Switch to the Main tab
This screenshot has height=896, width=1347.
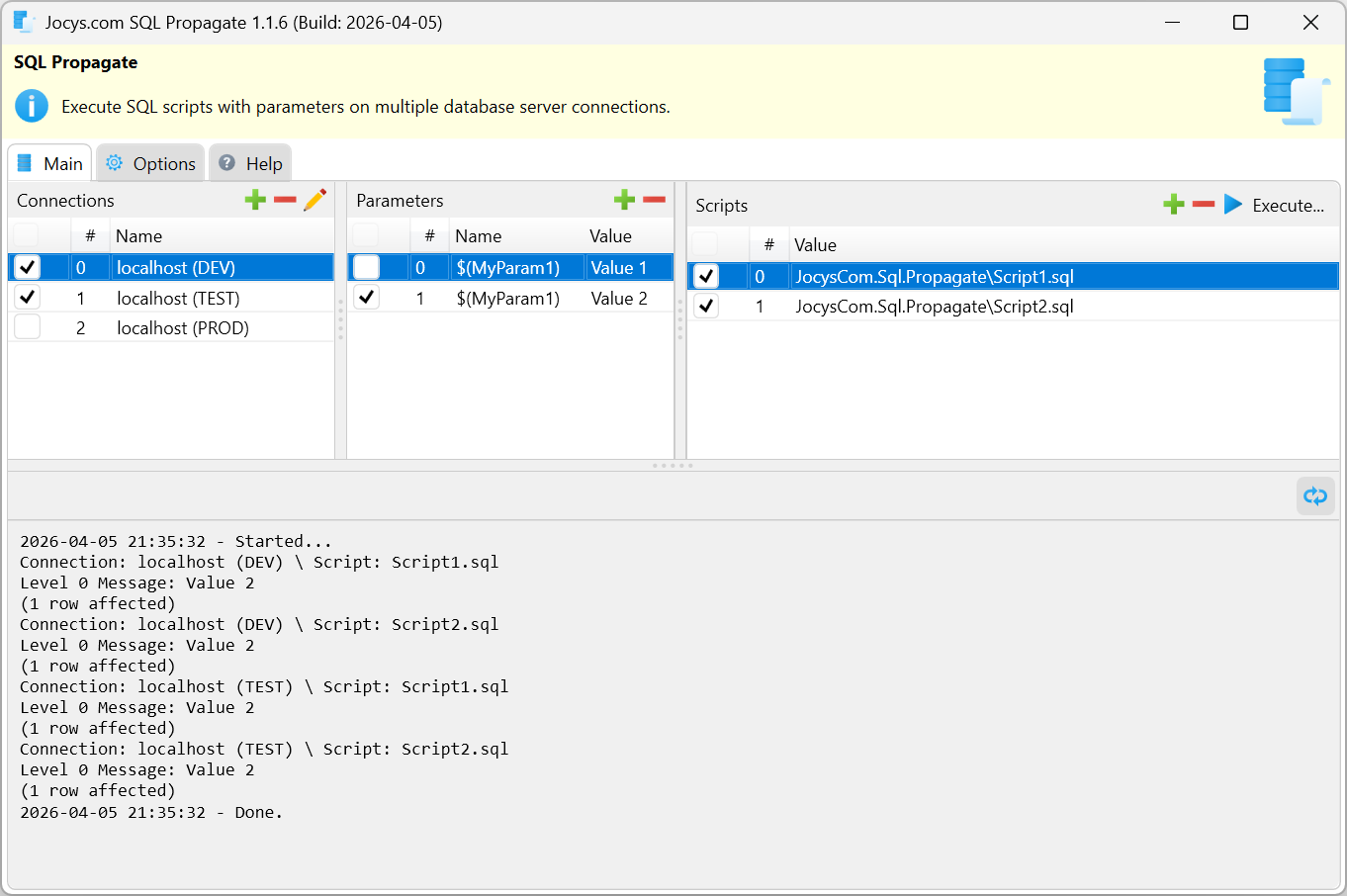point(50,163)
